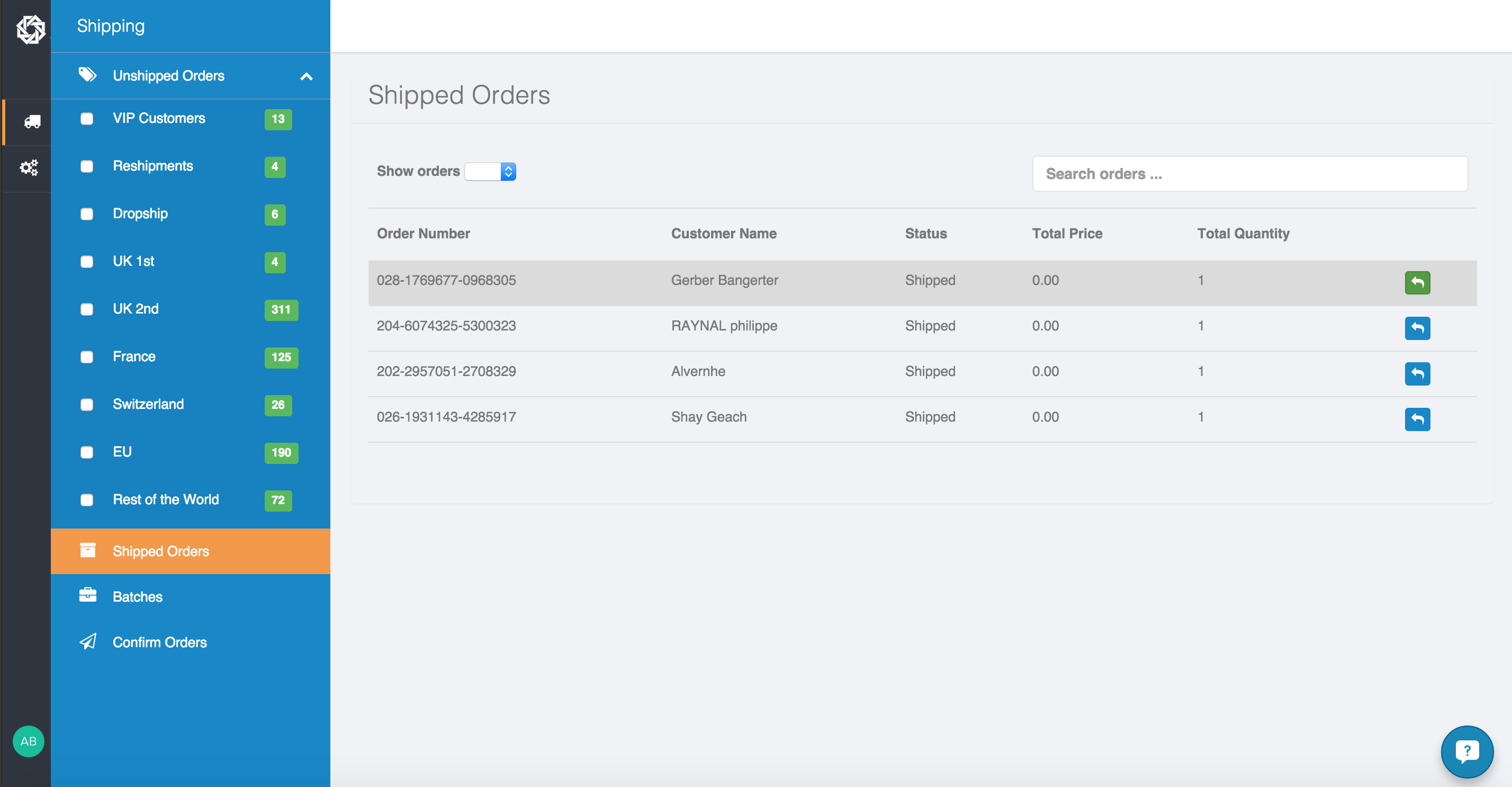Click the truck shipping icon in sidebar

coord(32,122)
